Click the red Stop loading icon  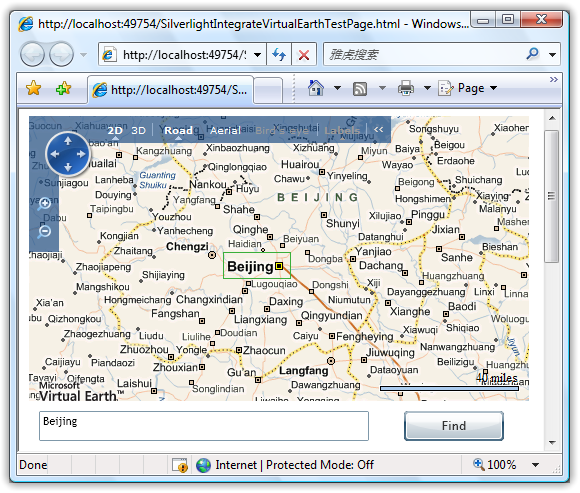304,55
